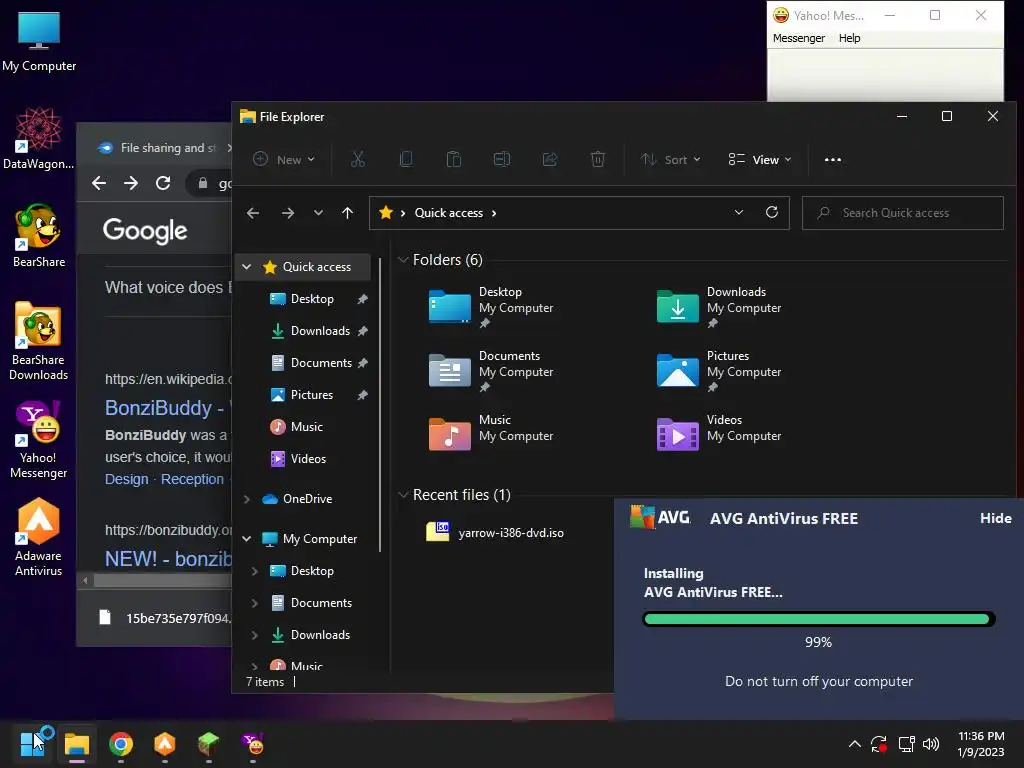Click the Search Quick access field

point(903,213)
